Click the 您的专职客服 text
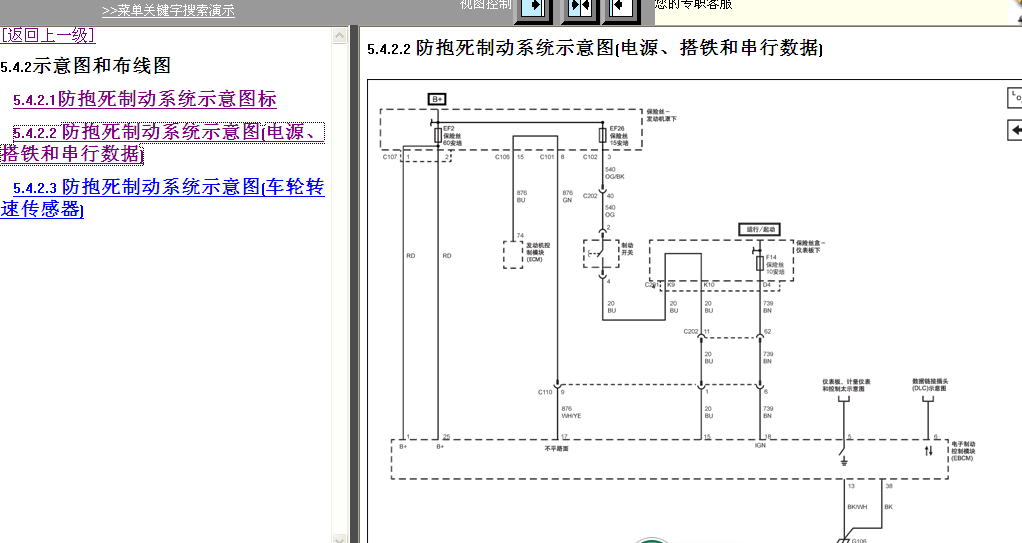This screenshot has height=543, width=1022. (x=694, y=5)
